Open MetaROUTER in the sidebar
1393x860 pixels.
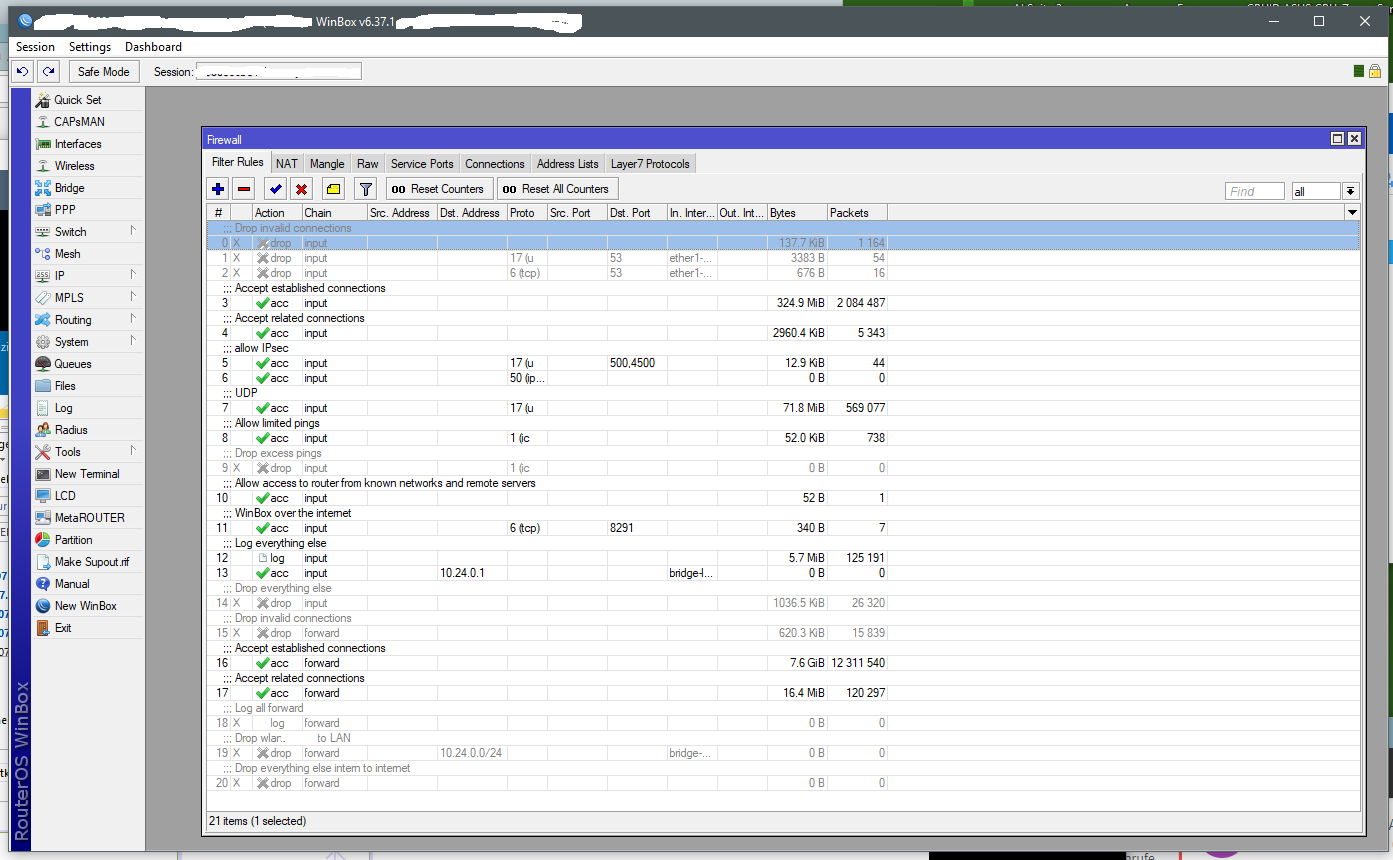coord(90,518)
